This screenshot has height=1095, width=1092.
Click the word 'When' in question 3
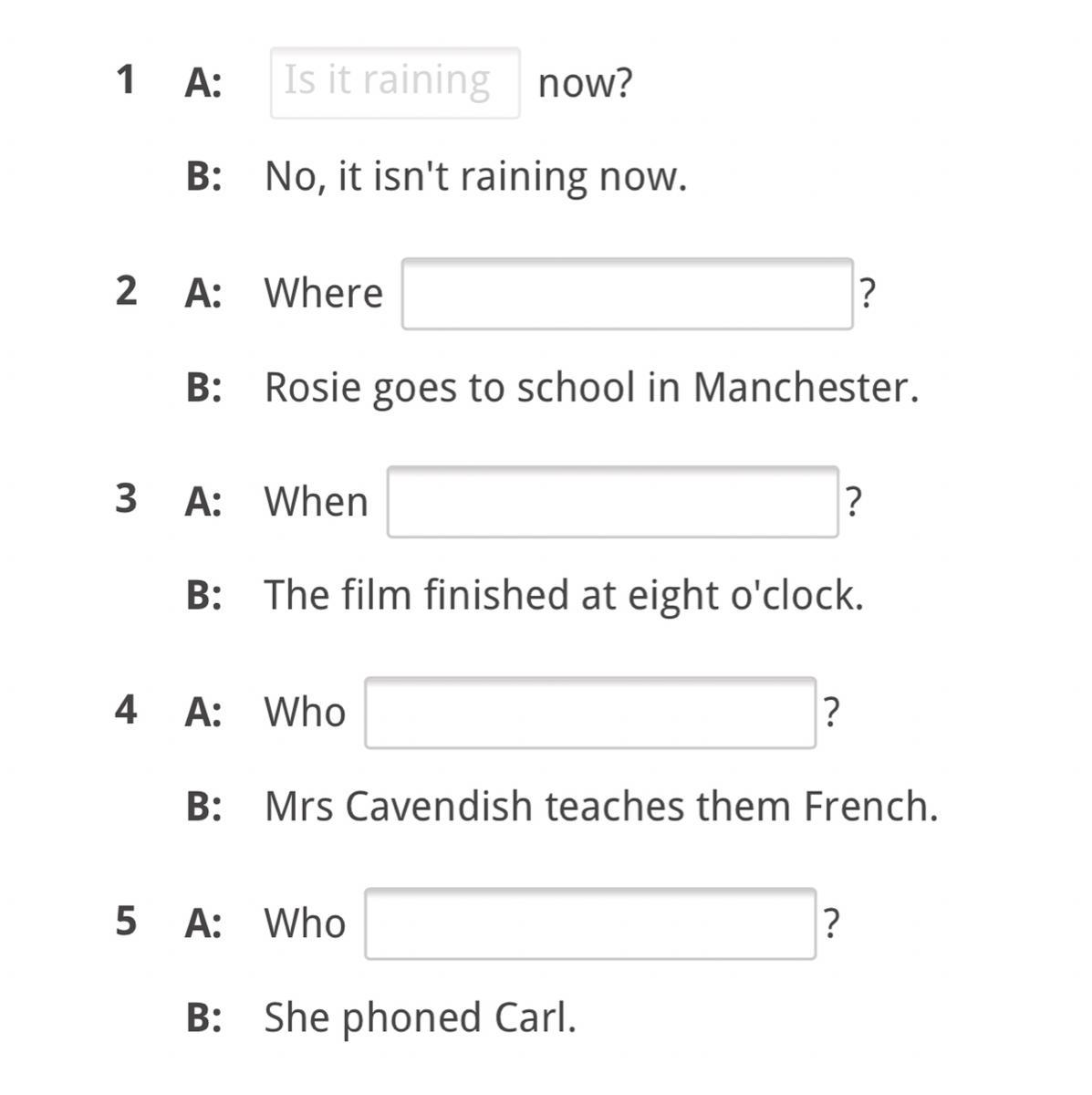point(317,502)
